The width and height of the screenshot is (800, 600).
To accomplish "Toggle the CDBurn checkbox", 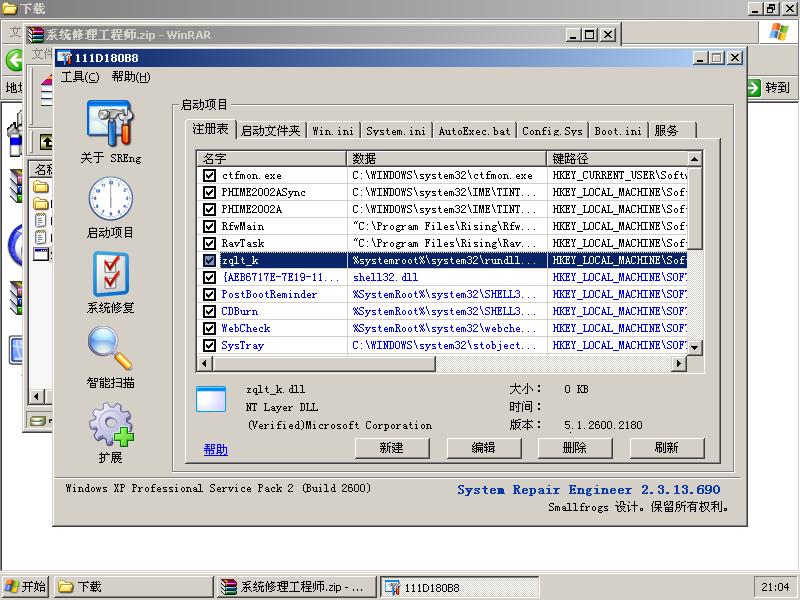I will tap(209, 311).
